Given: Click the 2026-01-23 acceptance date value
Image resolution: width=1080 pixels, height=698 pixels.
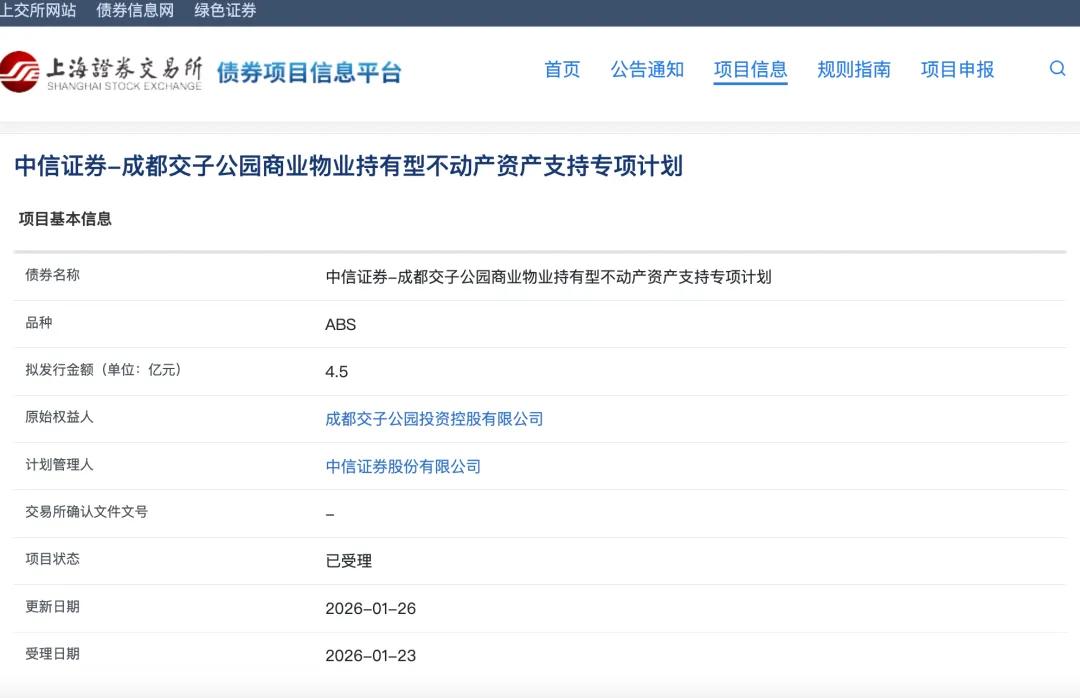Looking at the screenshot, I should [x=370, y=656].
